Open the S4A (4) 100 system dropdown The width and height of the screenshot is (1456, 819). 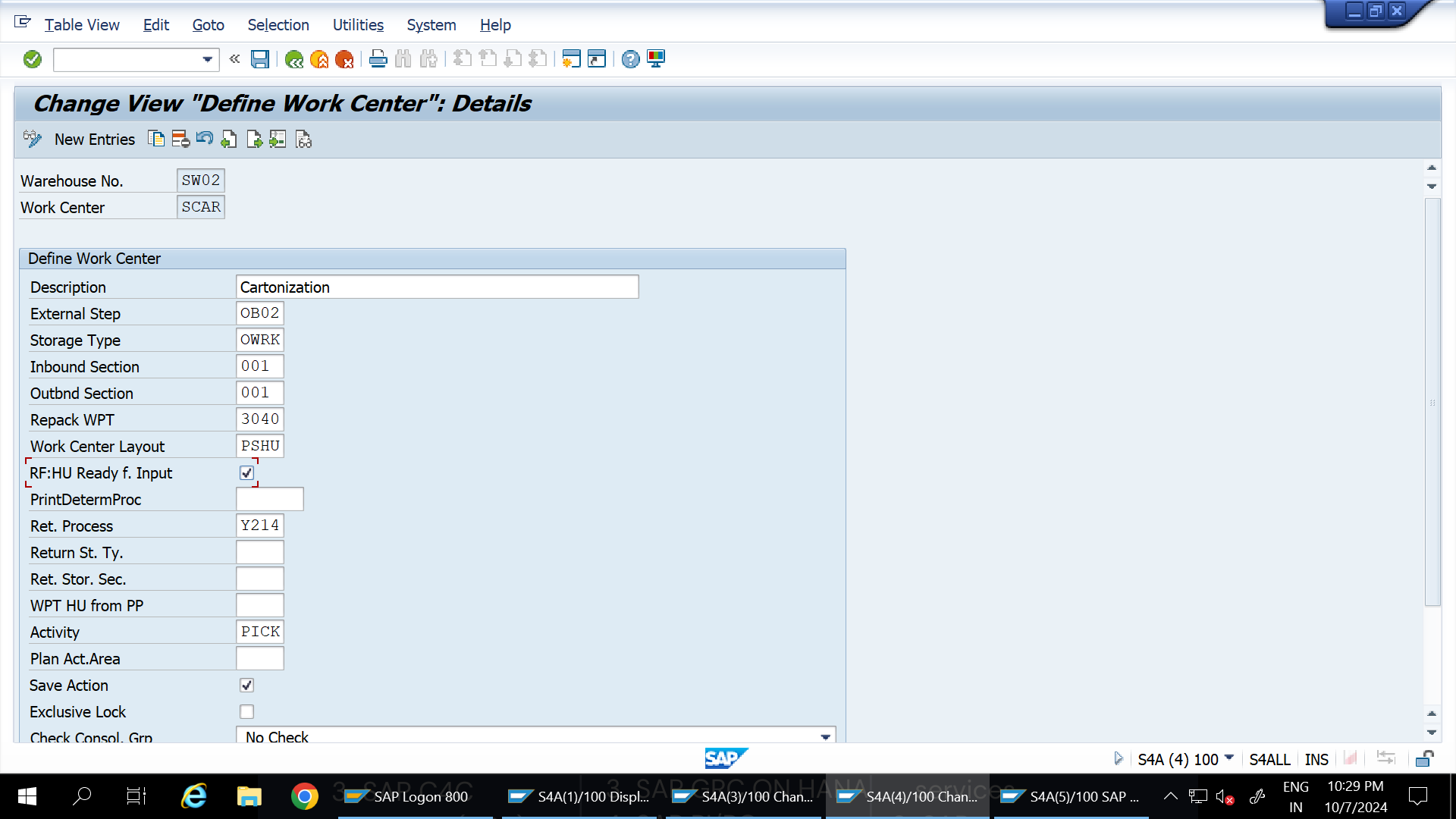coord(1228,758)
